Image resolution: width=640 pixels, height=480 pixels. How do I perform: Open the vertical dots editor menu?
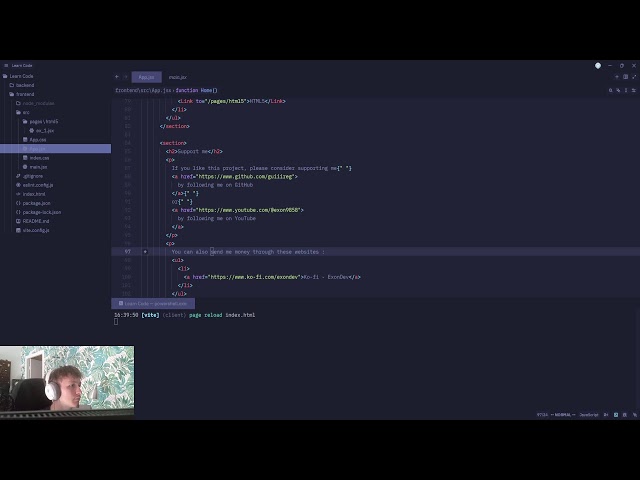pyautogui.click(x=626, y=90)
